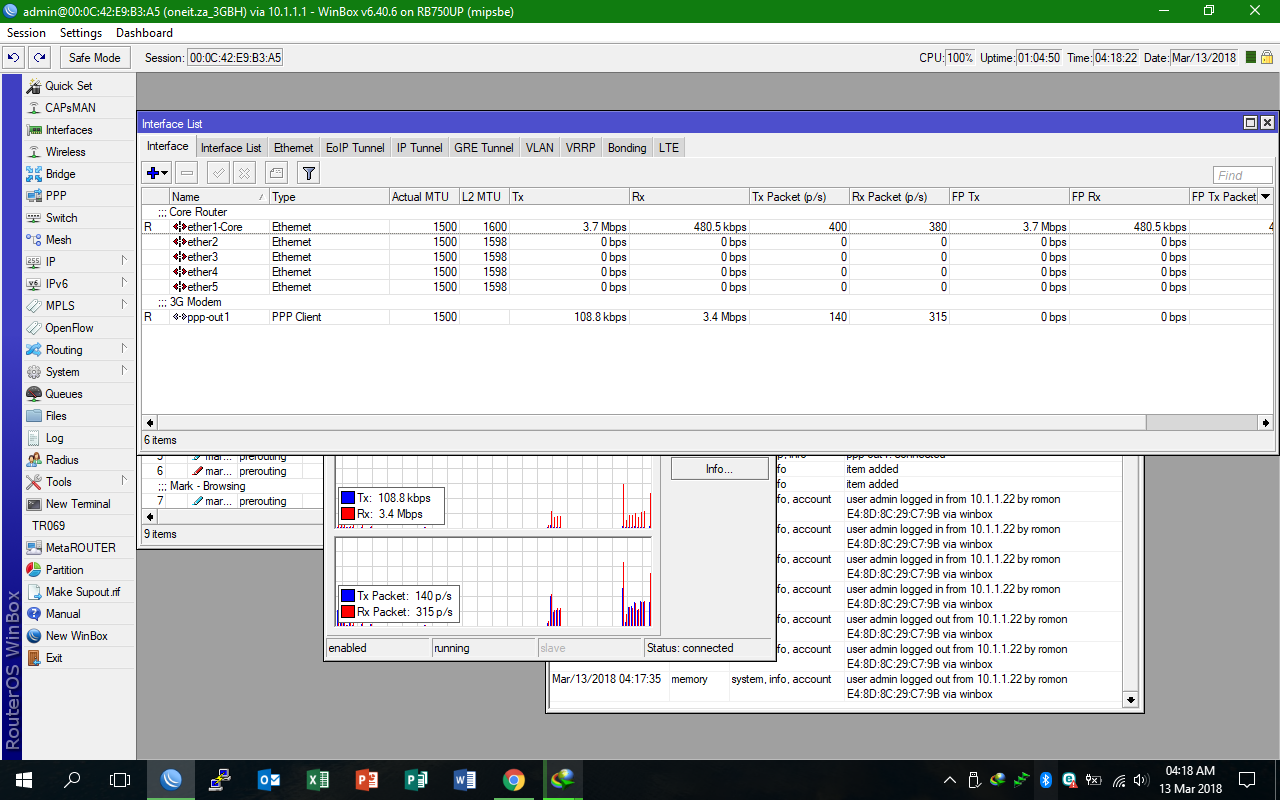Expand the Tools submenu arrow
This screenshot has height=800, width=1280.
coord(124,482)
